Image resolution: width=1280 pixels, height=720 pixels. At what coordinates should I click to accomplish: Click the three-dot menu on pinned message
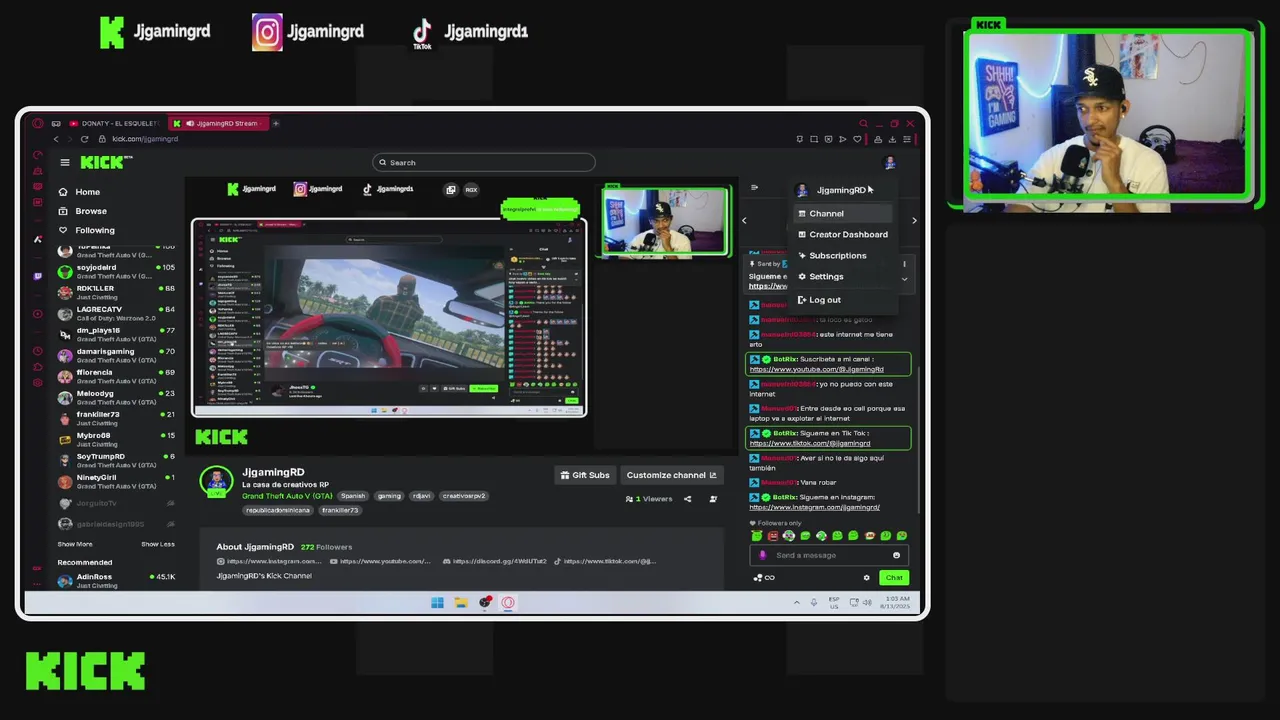coord(904,264)
